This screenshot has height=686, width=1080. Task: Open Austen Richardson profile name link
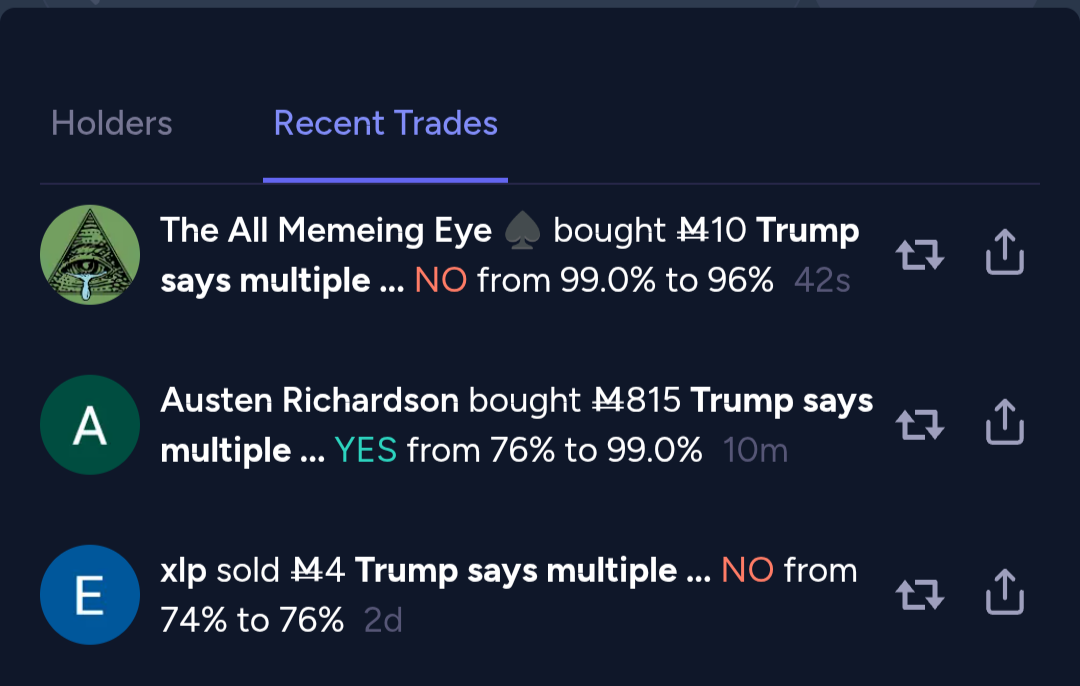click(309, 400)
